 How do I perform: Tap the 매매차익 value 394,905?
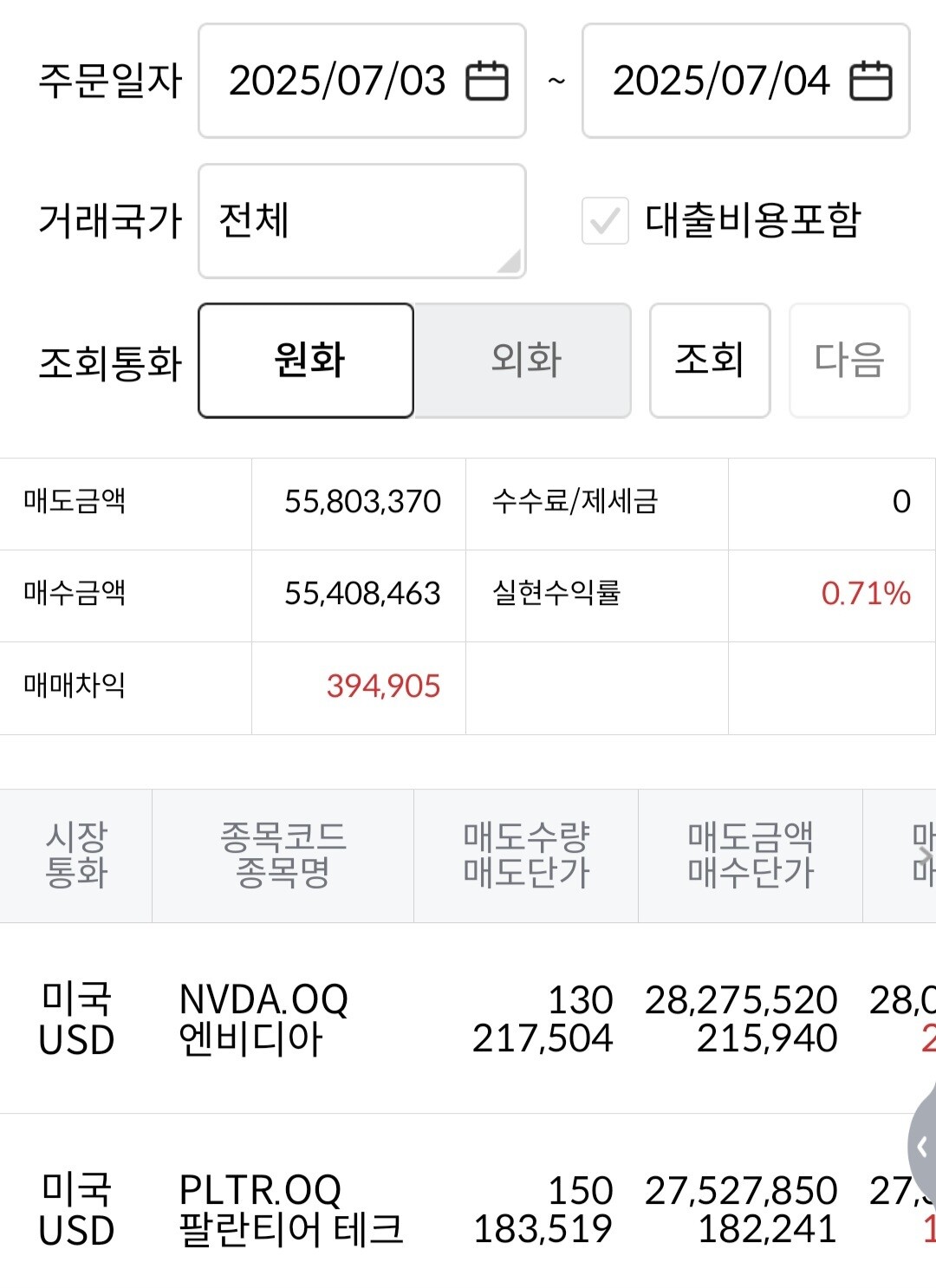click(383, 687)
